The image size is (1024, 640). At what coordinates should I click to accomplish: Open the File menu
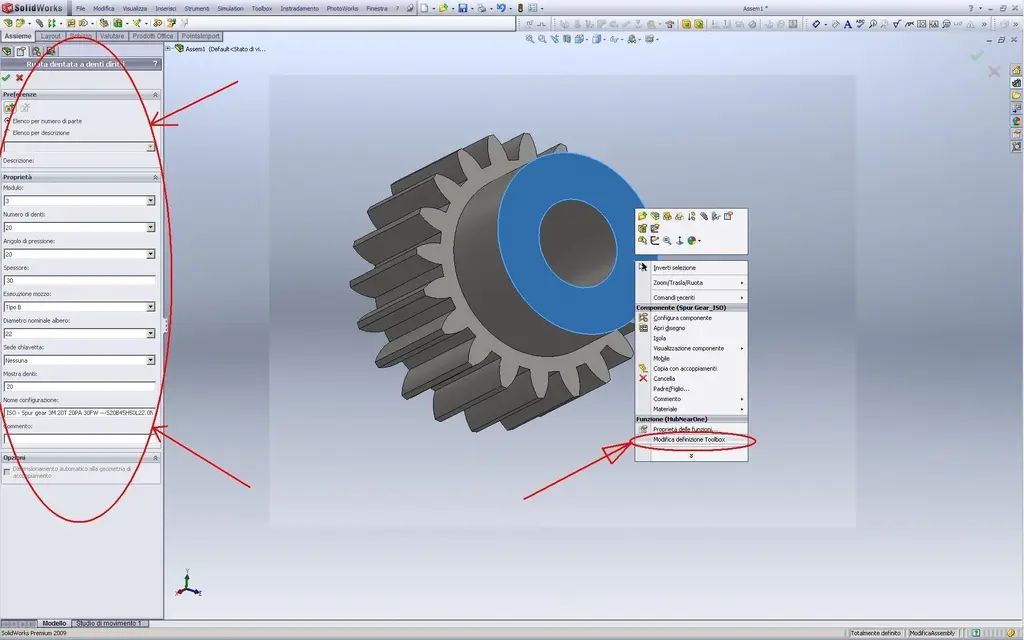(80, 8)
